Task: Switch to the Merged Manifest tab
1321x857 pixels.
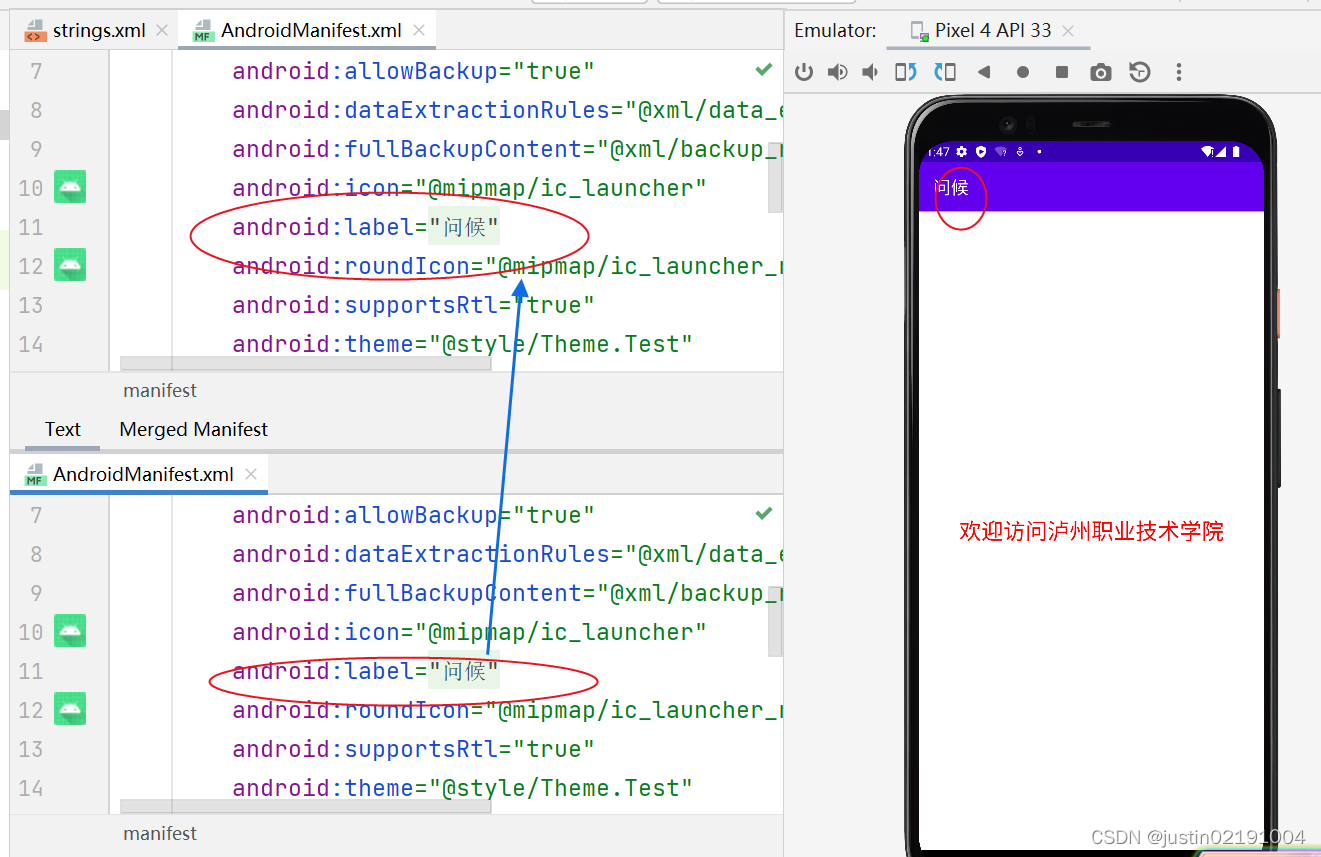Action: pos(194,429)
